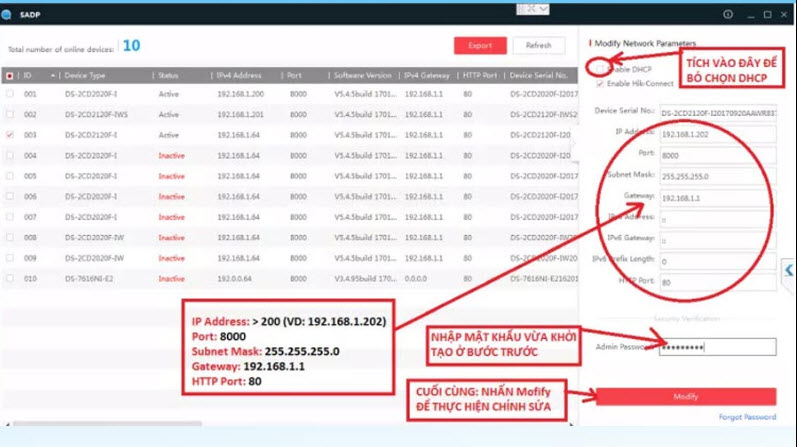Click into the Subnet Mask field
Image resolution: width=799 pixels, height=447 pixels.
click(x=717, y=176)
